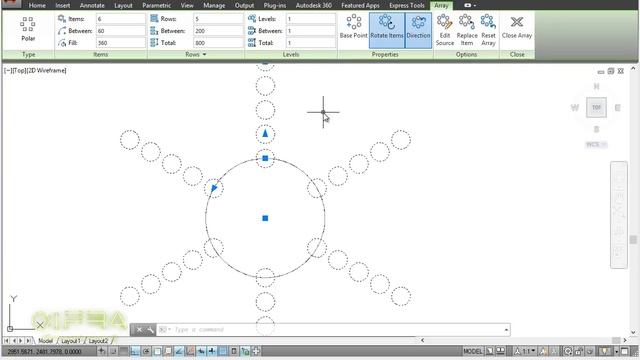
Task: Open the WCS coordinate system dropdown
Action: [596, 144]
